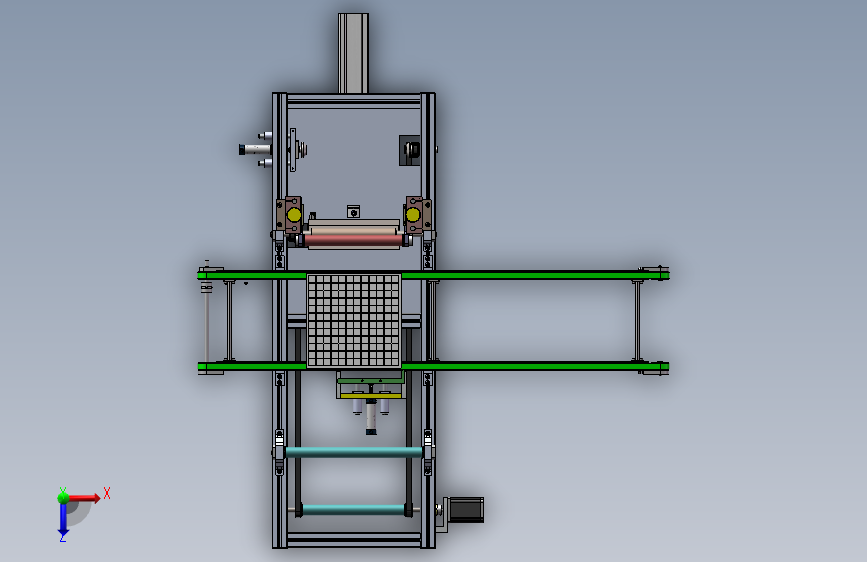
Task: Select the black sensor box on the right frame
Action: pos(410,150)
